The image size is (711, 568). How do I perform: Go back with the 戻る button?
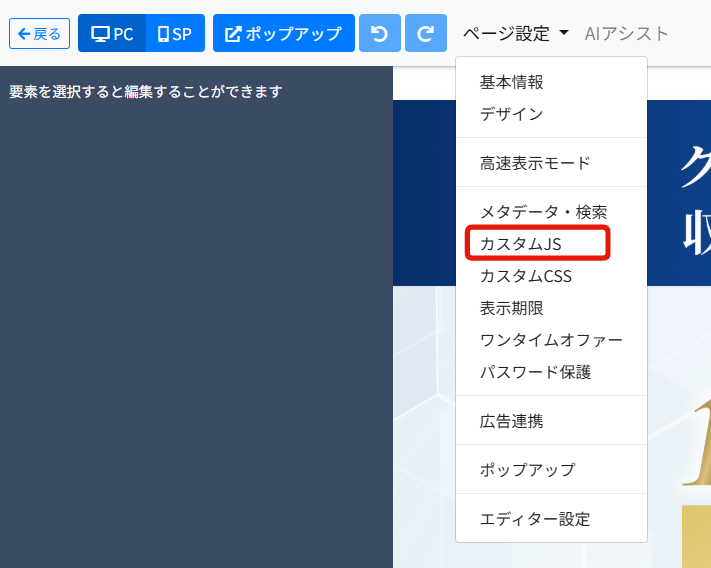[x=40, y=33]
